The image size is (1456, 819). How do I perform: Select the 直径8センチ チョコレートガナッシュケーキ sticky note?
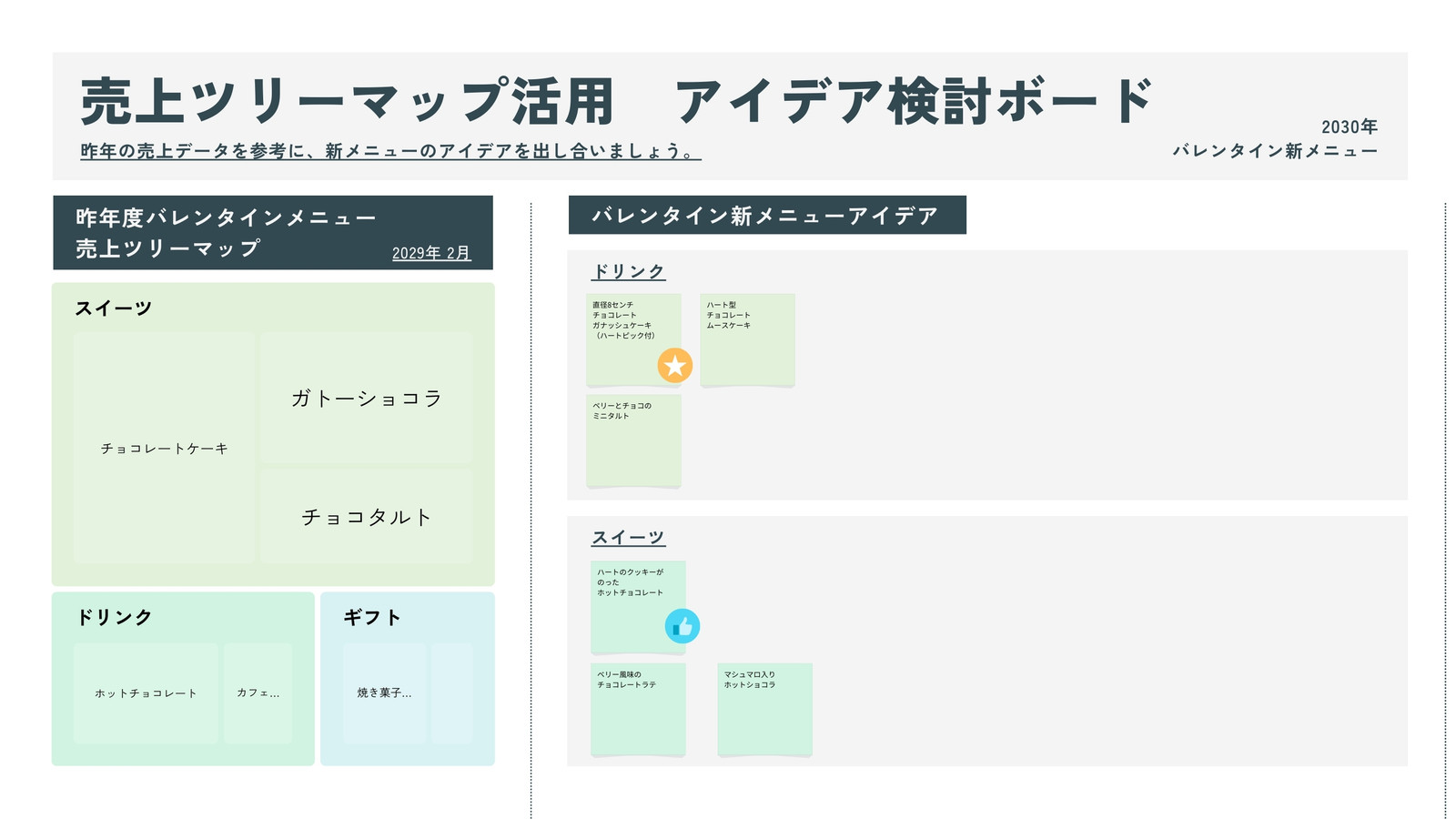click(x=633, y=339)
